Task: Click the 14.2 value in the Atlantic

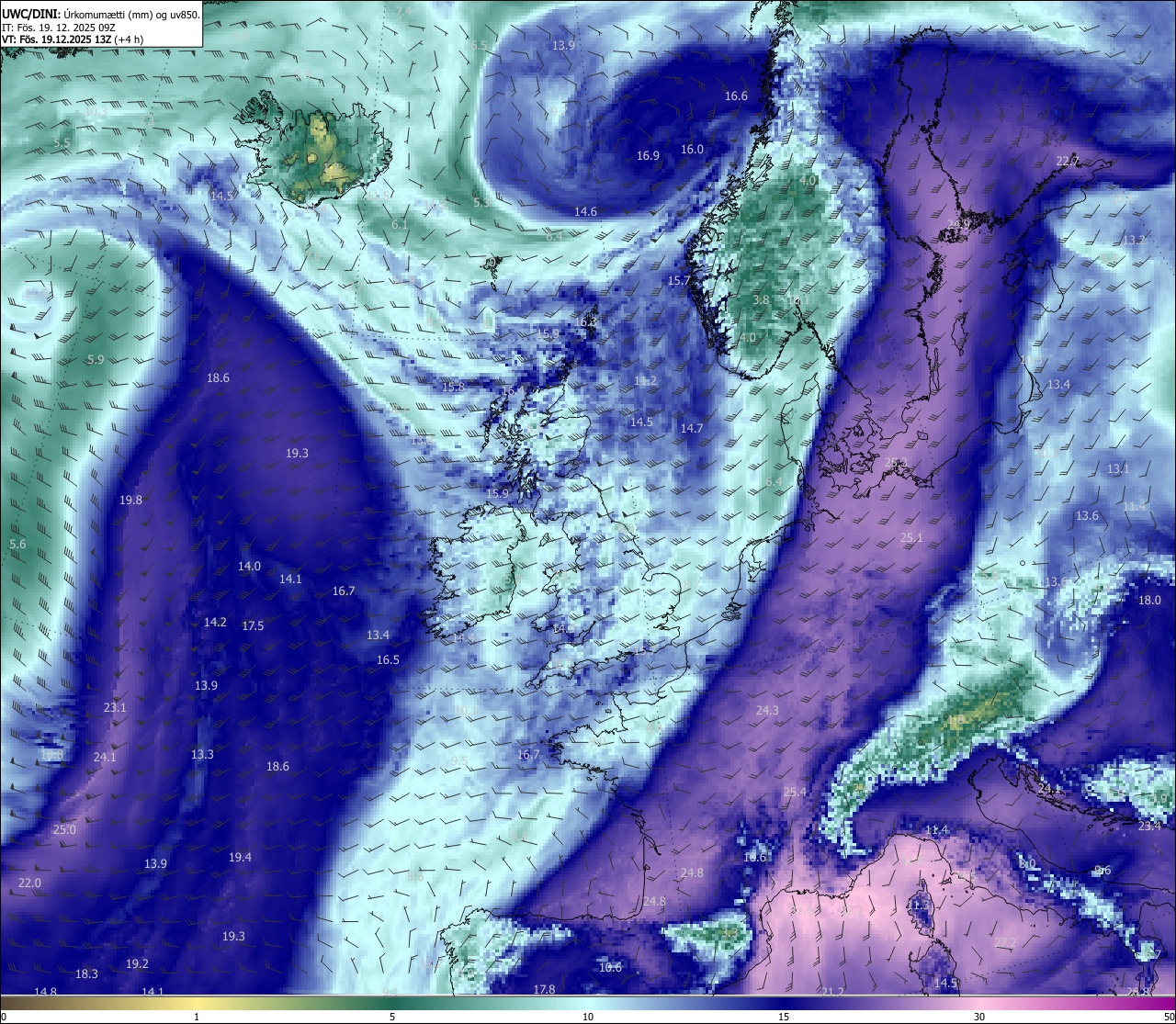Action: pyautogui.click(x=215, y=623)
